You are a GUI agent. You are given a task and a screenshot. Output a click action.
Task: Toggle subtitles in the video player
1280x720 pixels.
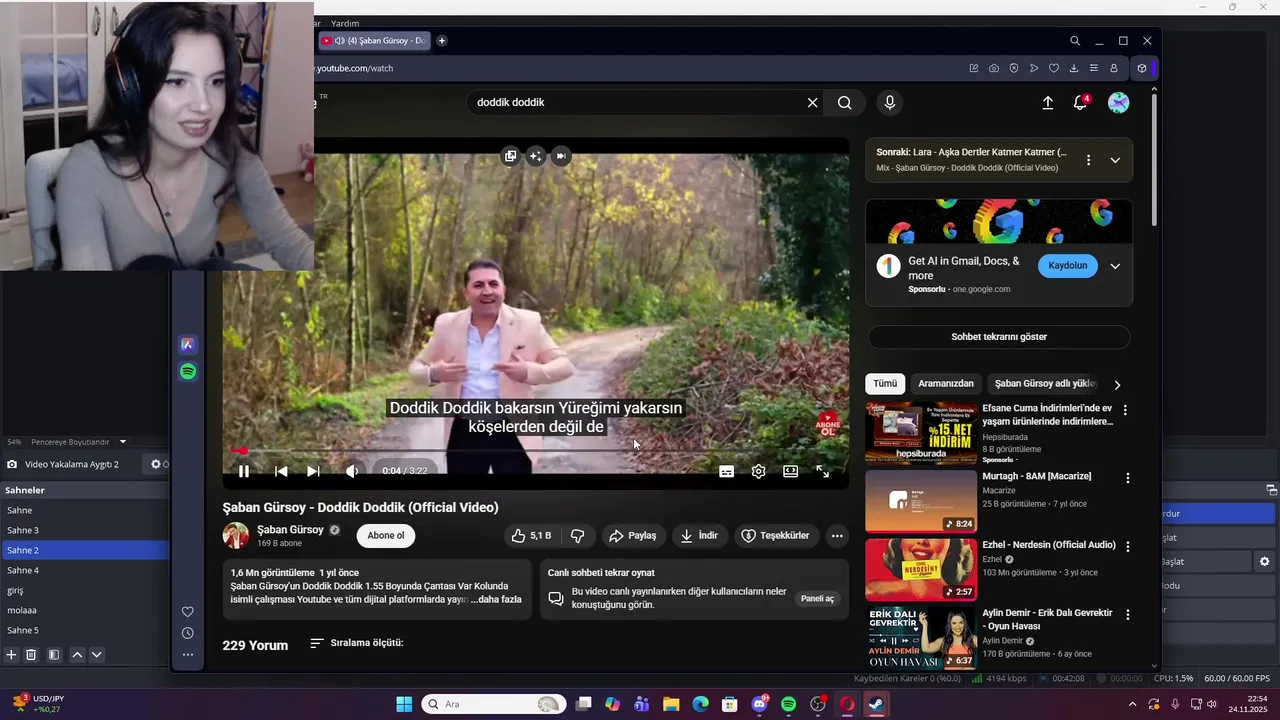pyautogui.click(x=727, y=471)
